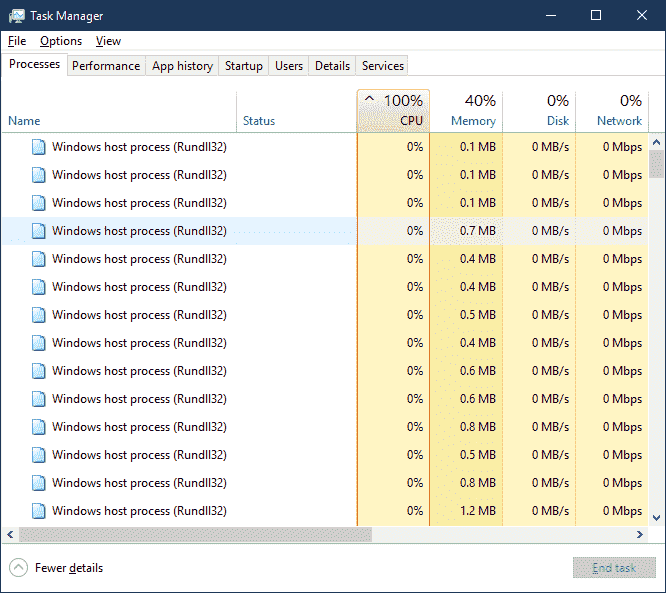Open the Options menu

coord(61,41)
